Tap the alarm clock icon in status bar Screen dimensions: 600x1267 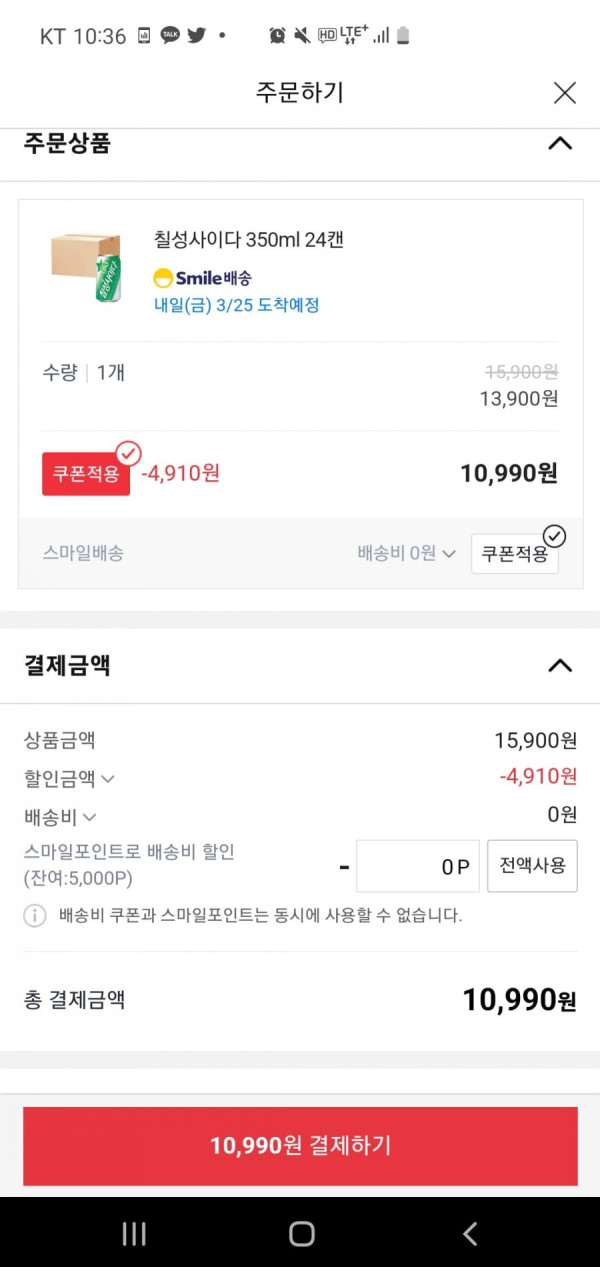point(277,36)
